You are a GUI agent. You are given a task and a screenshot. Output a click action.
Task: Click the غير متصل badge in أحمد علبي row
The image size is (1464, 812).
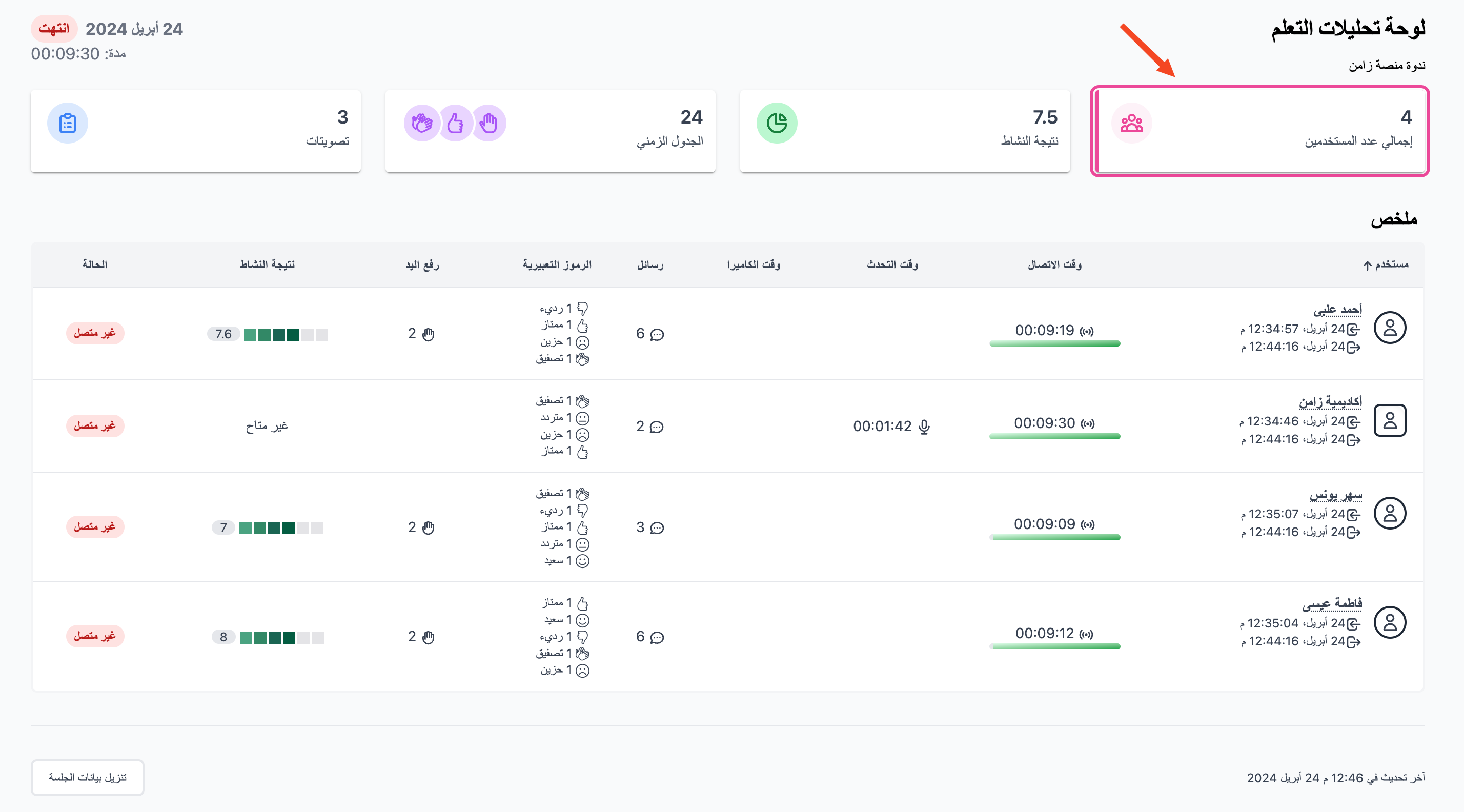pyautogui.click(x=95, y=333)
